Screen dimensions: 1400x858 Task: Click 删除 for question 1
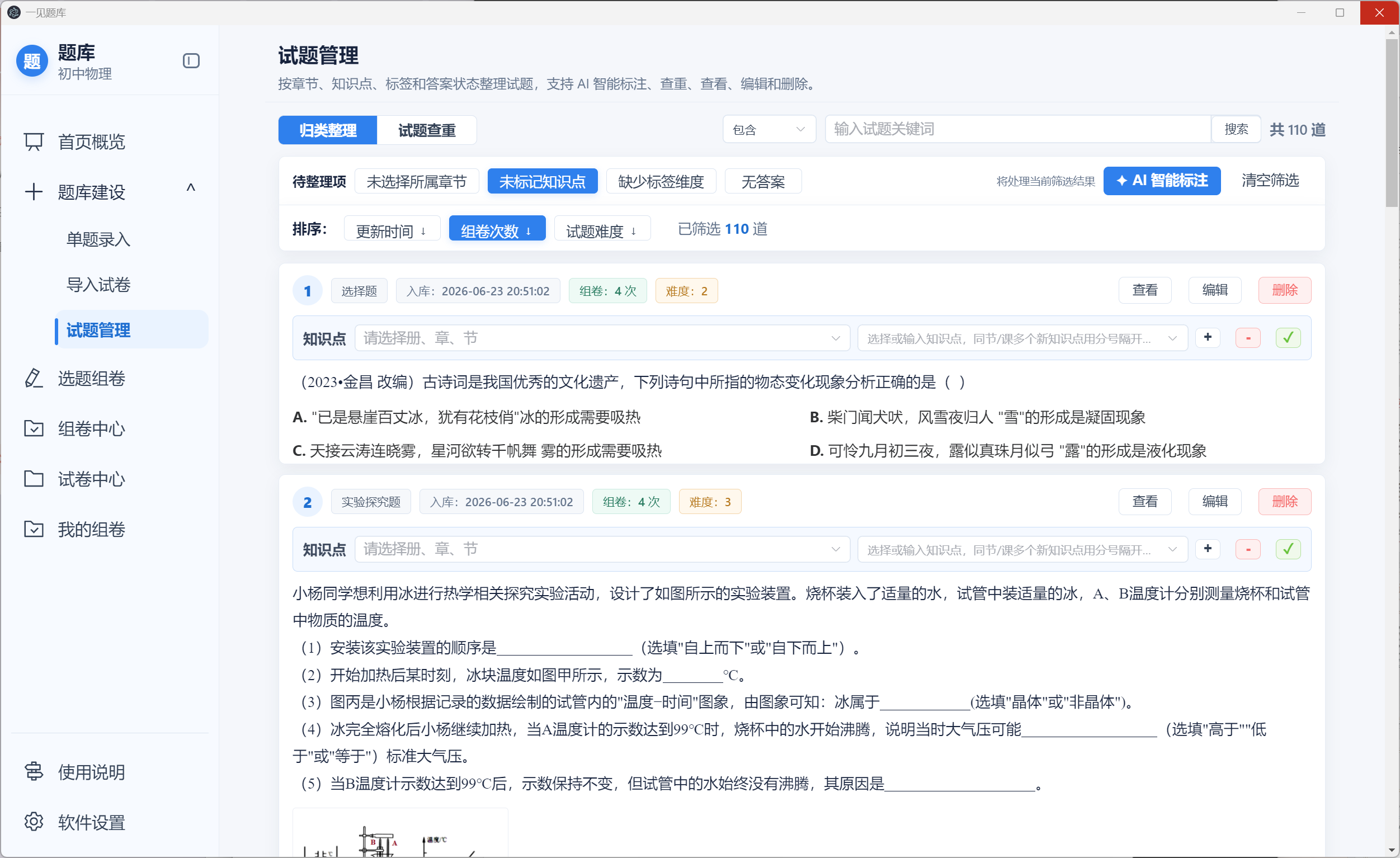tap(1285, 290)
